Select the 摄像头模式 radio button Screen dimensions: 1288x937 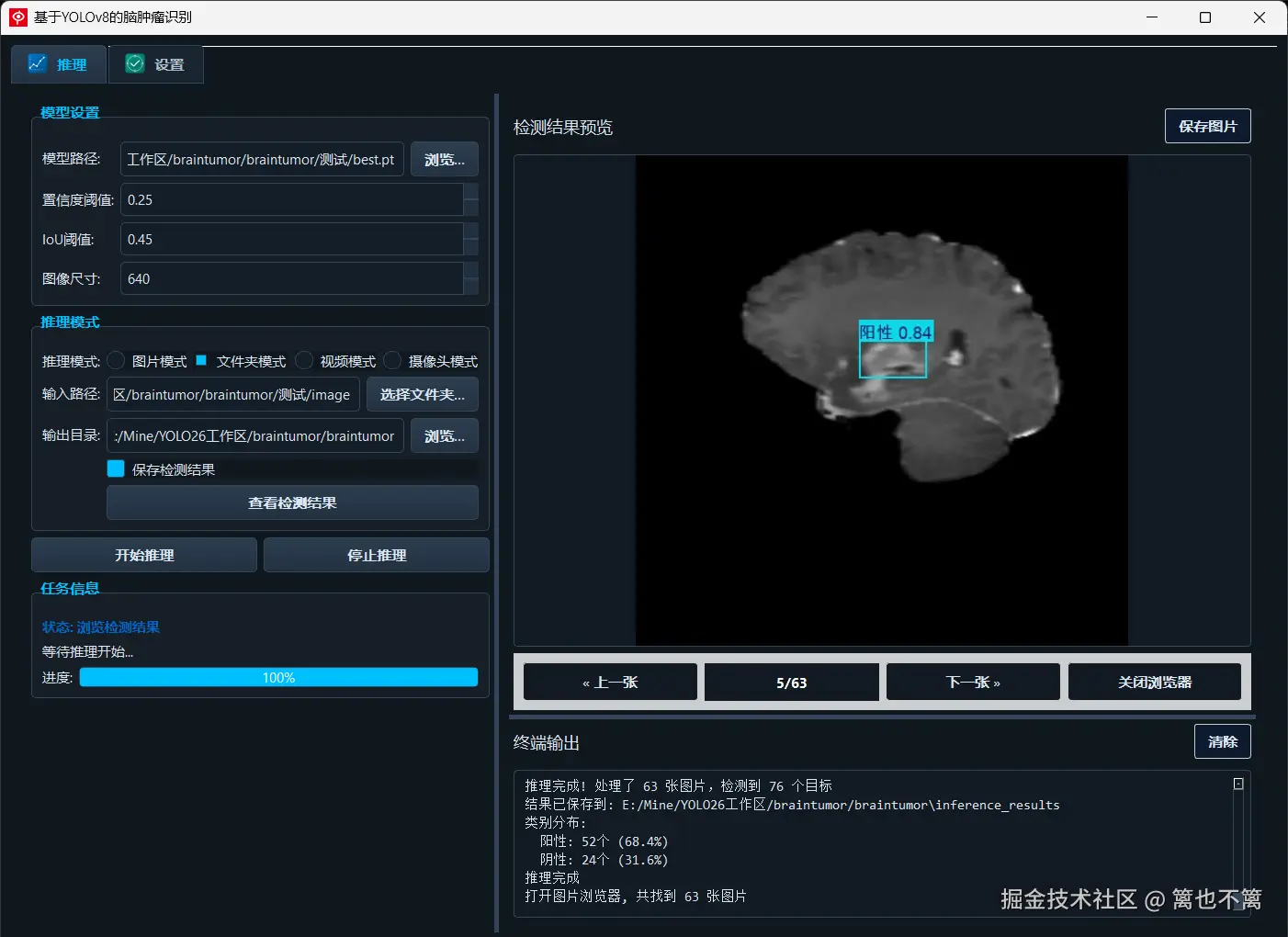click(x=392, y=360)
